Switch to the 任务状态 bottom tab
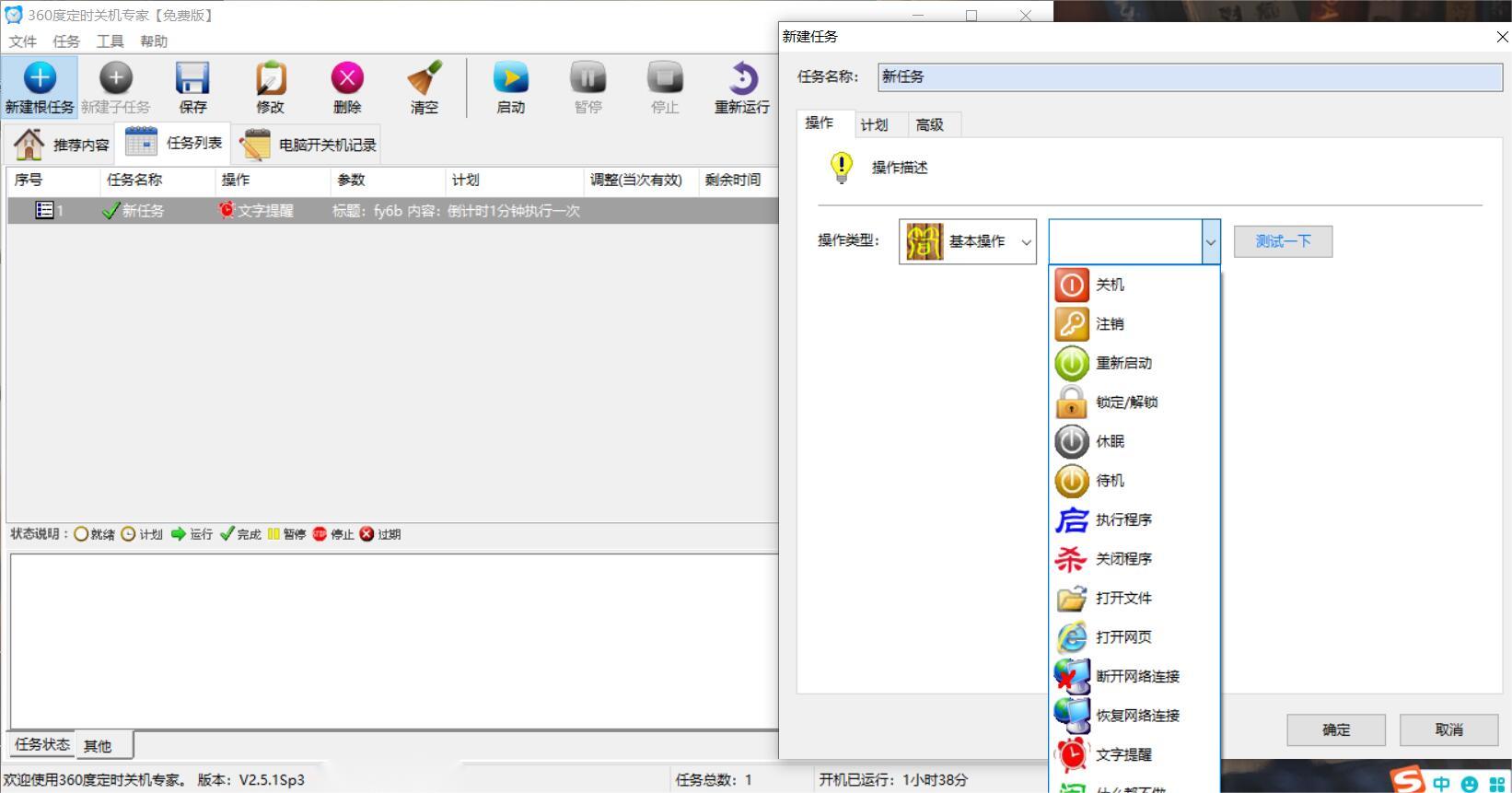The image size is (1512, 793). [x=42, y=744]
